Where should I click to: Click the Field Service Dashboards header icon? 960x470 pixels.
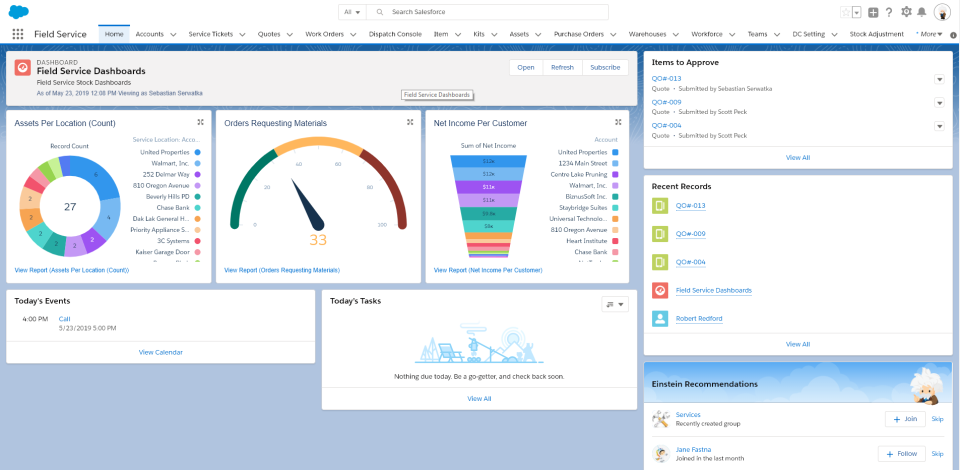[23, 67]
